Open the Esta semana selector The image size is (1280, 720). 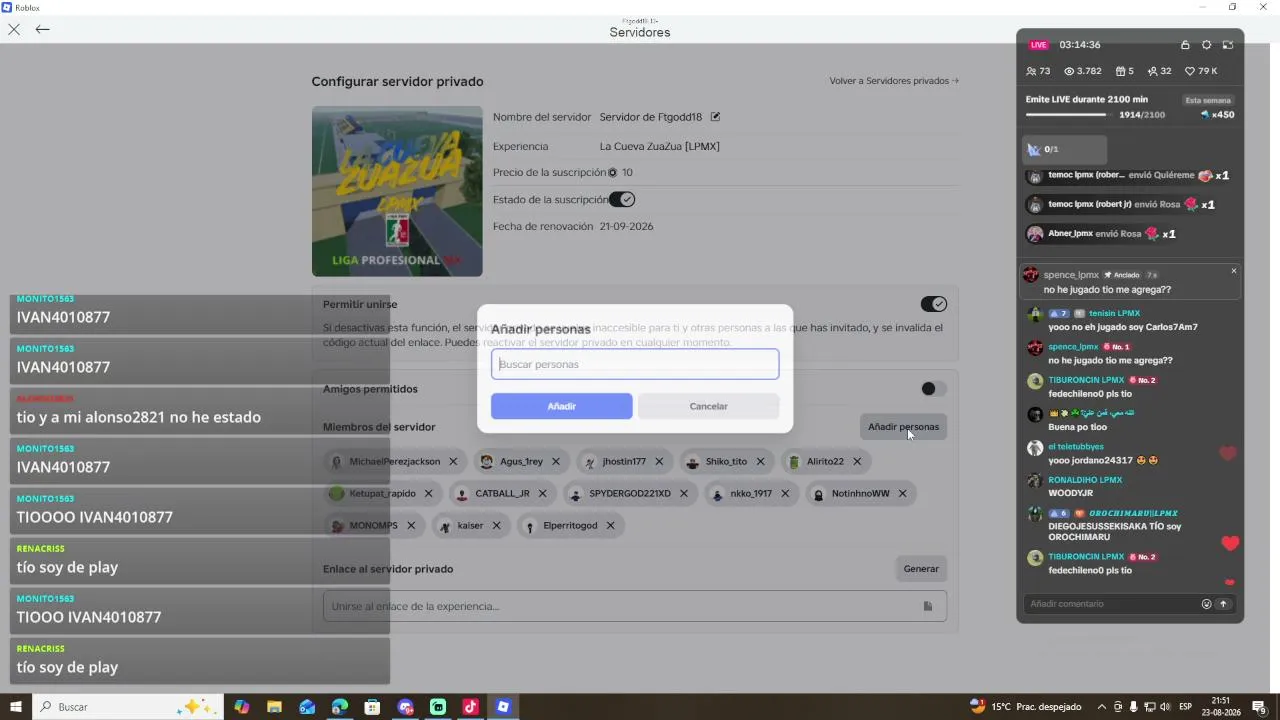pyautogui.click(x=1208, y=101)
